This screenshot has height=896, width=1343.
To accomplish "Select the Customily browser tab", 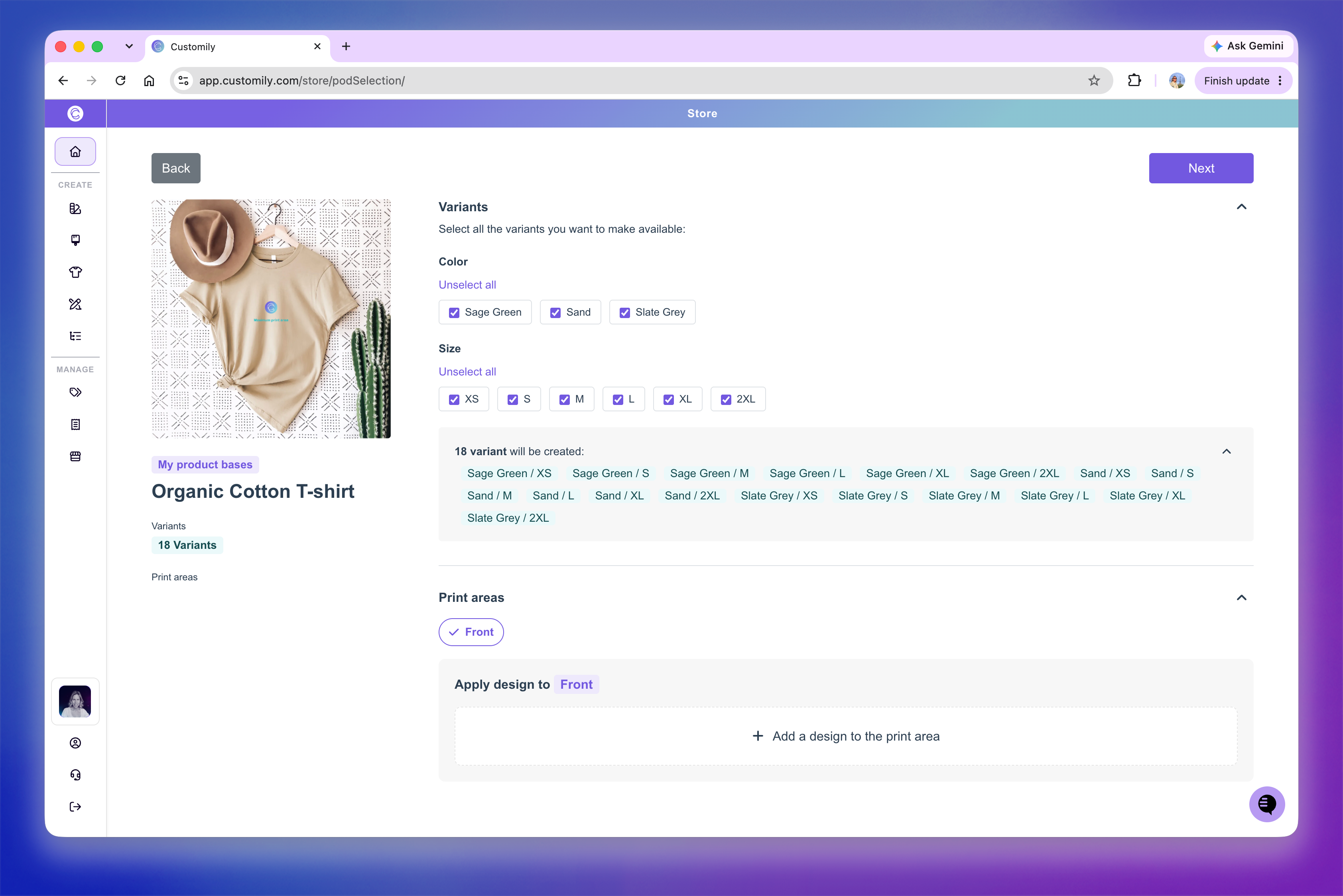I will pyautogui.click(x=237, y=47).
